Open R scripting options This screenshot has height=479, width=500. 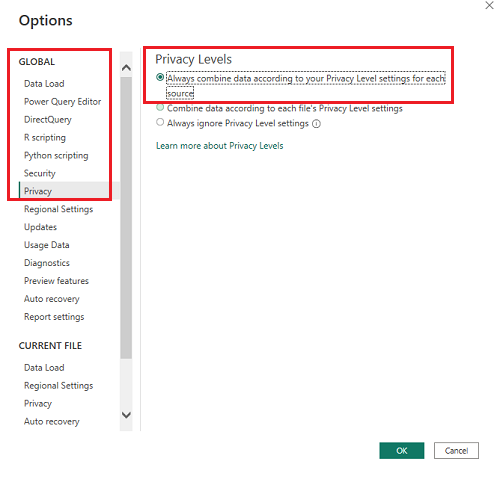coord(45,138)
